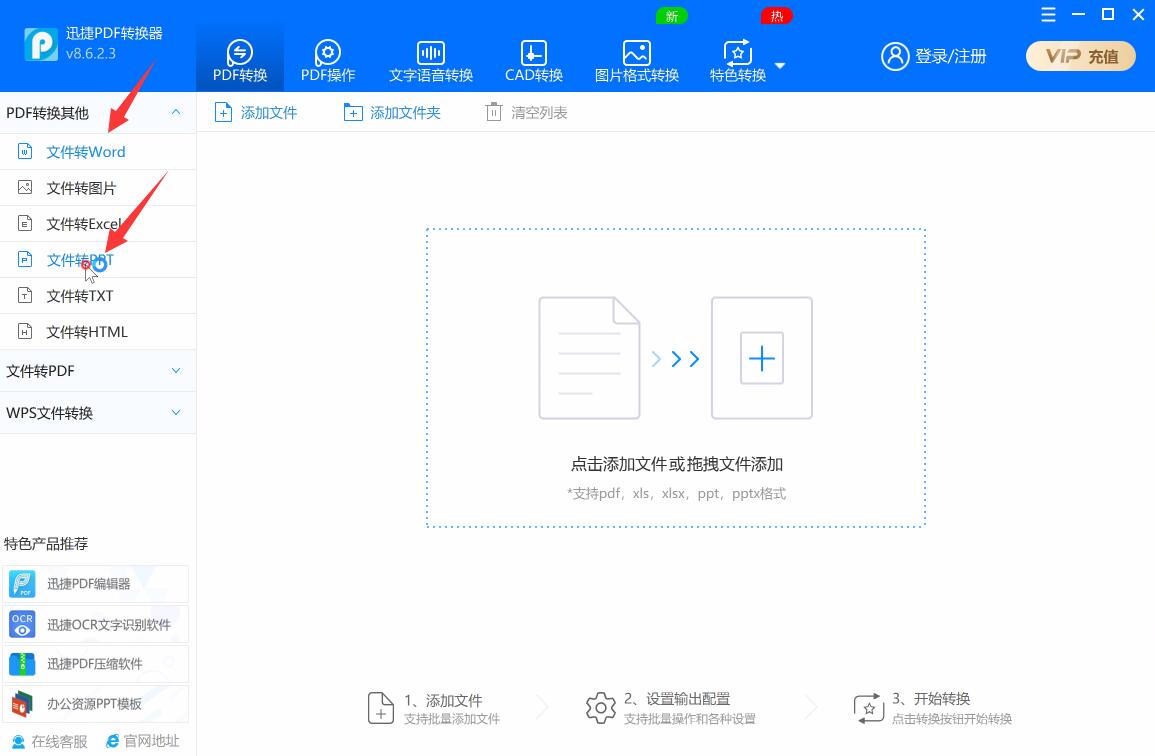Image resolution: width=1155 pixels, height=756 pixels.
Task: Select 文件转Excel in sidebar
Action: pyautogui.click(x=98, y=224)
